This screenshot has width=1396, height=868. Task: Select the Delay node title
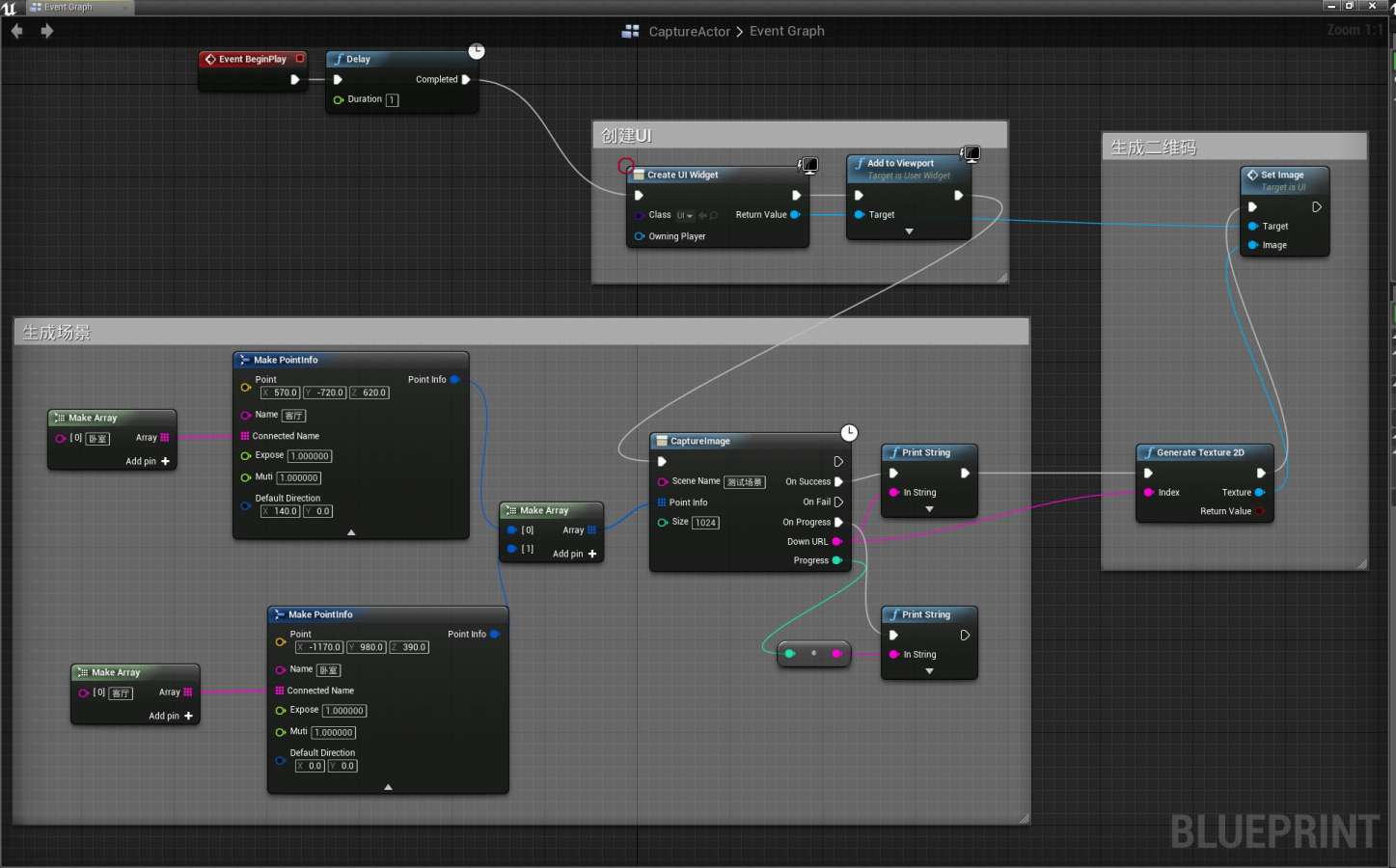358,59
